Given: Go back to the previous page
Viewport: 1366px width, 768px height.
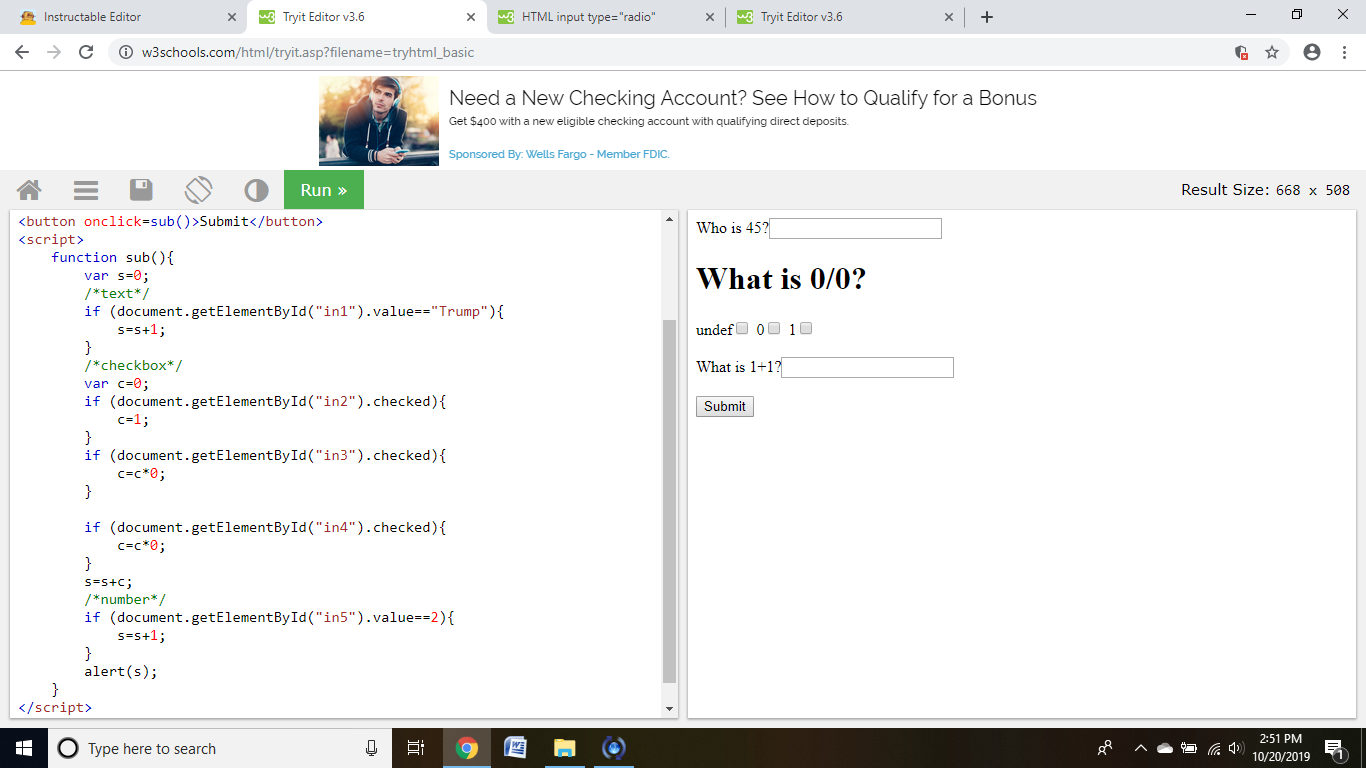Looking at the screenshot, I should click(22, 52).
